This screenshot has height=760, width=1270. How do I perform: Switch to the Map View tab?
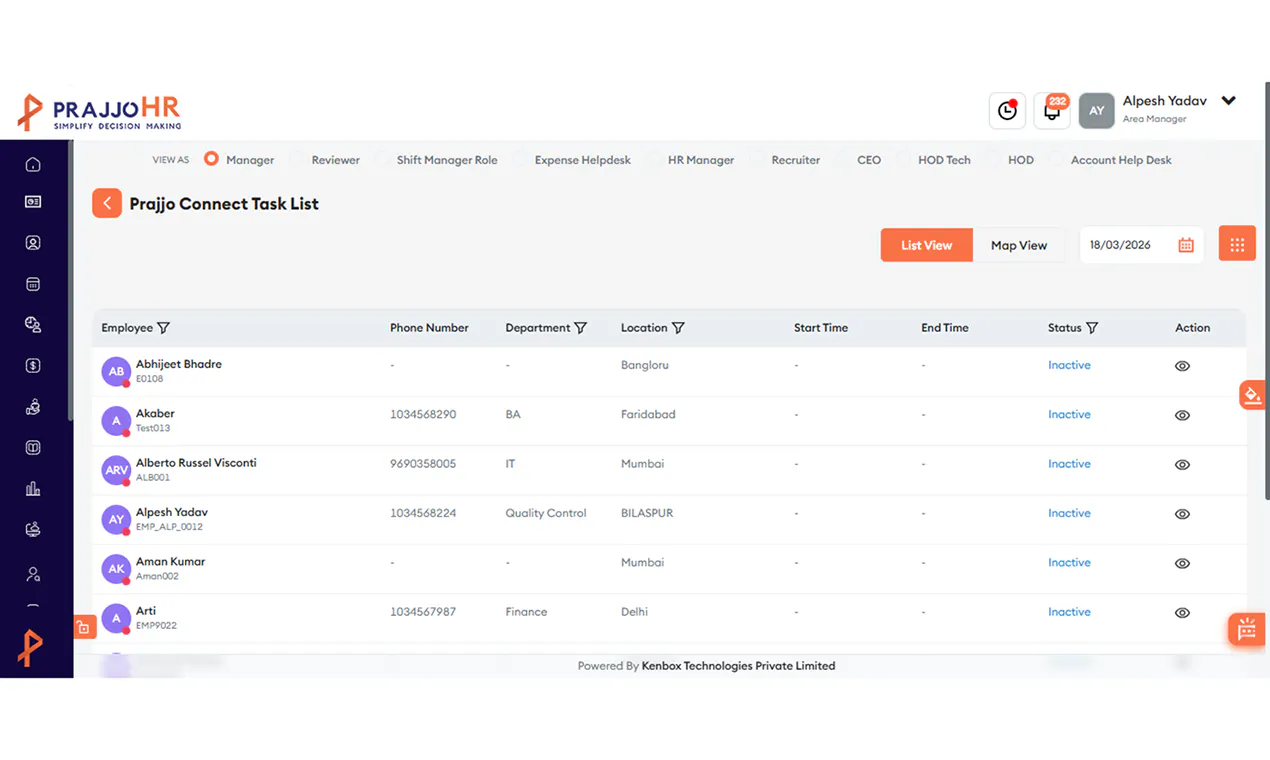click(x=1019, y=245)
